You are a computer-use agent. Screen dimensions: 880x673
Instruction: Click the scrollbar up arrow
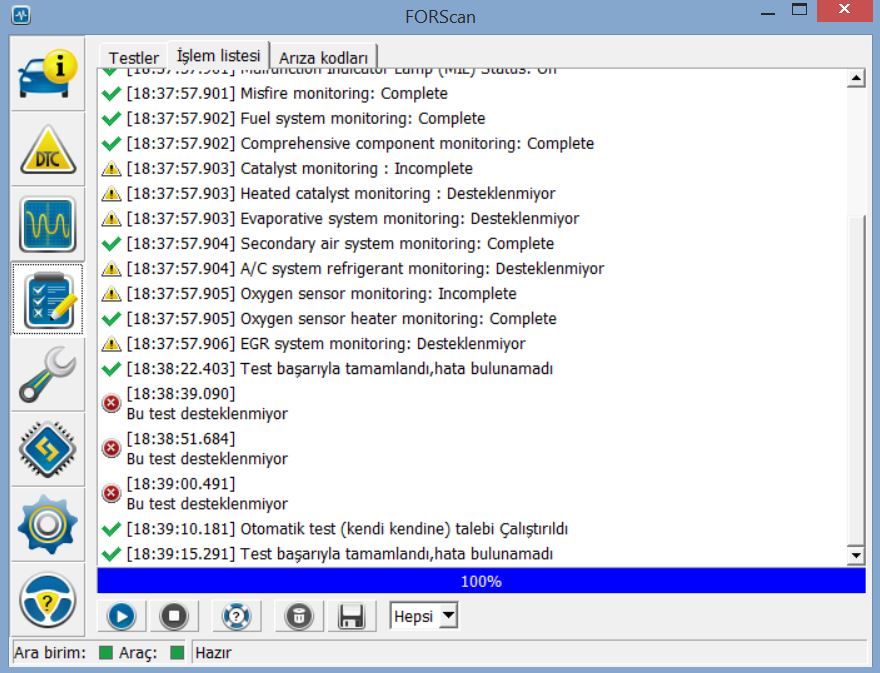point(856,78)
